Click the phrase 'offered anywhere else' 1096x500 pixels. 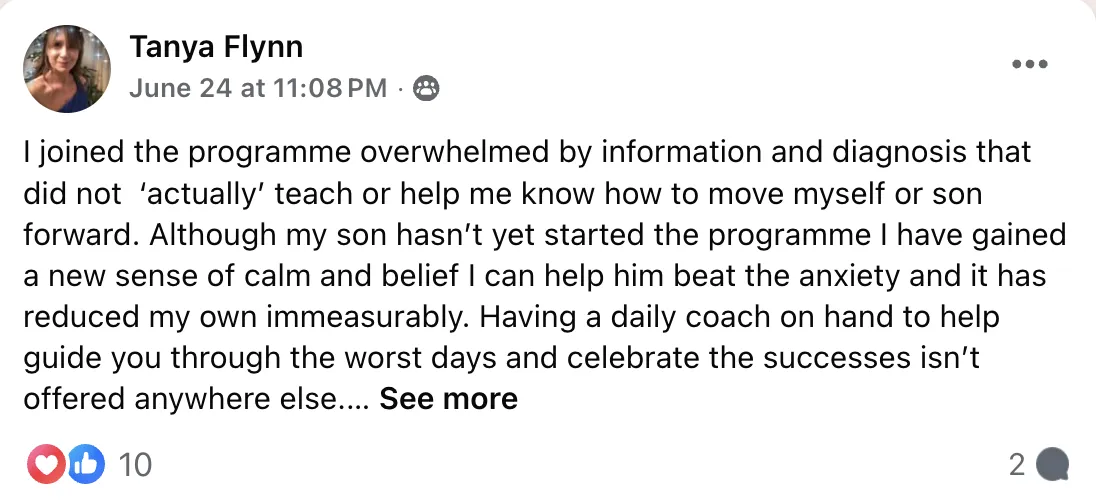(180, 399)
